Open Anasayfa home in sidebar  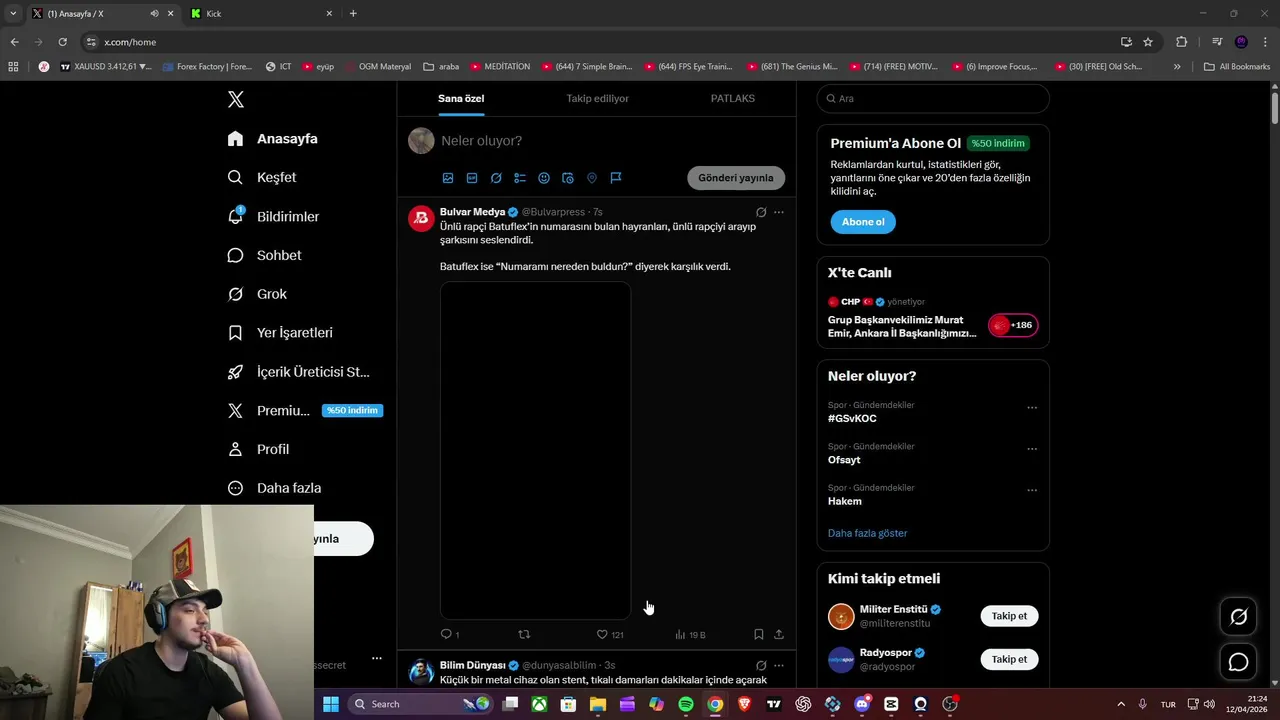tap(273, 139)
